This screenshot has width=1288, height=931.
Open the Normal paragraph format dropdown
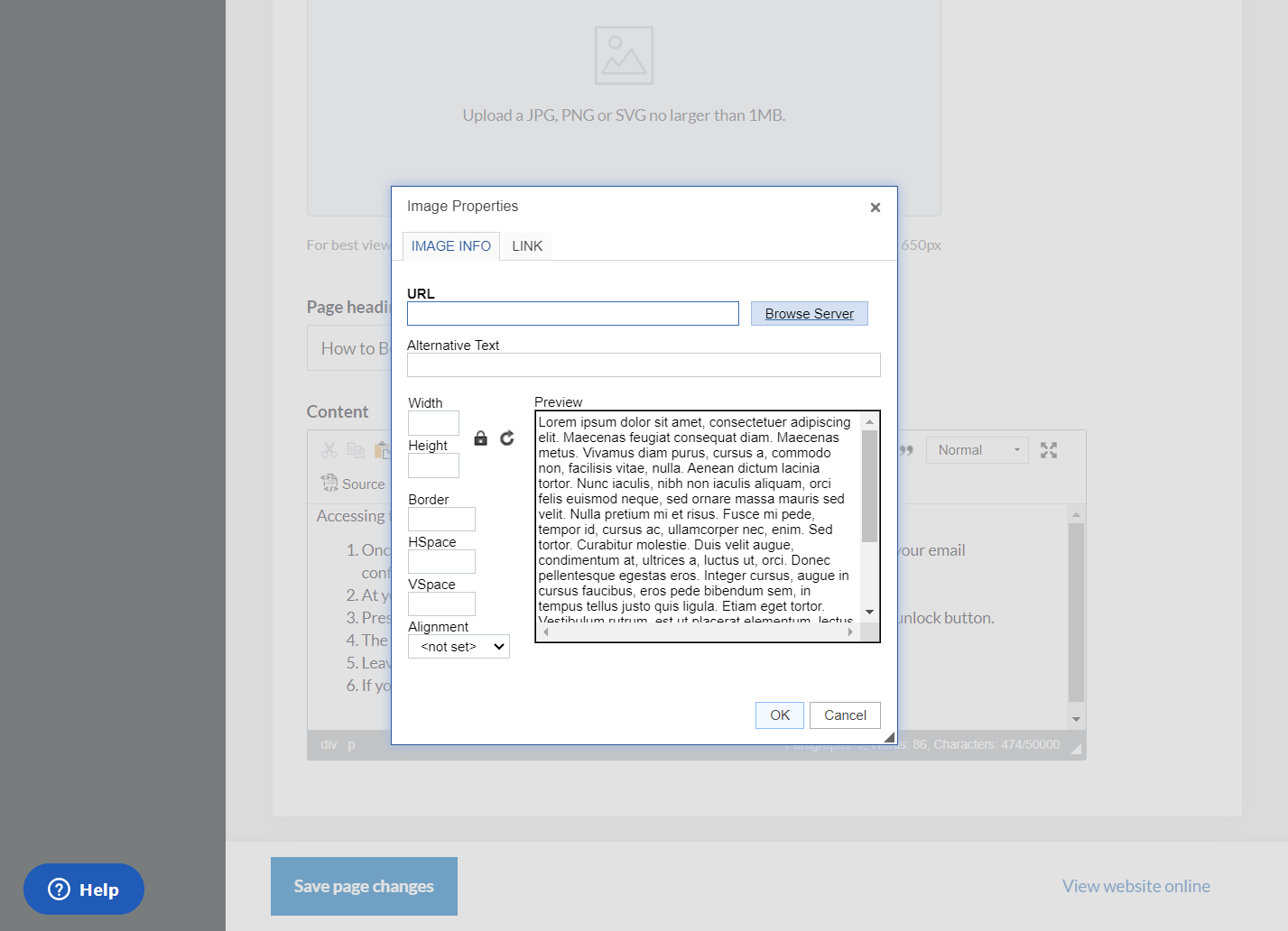[x=978, y=450]
